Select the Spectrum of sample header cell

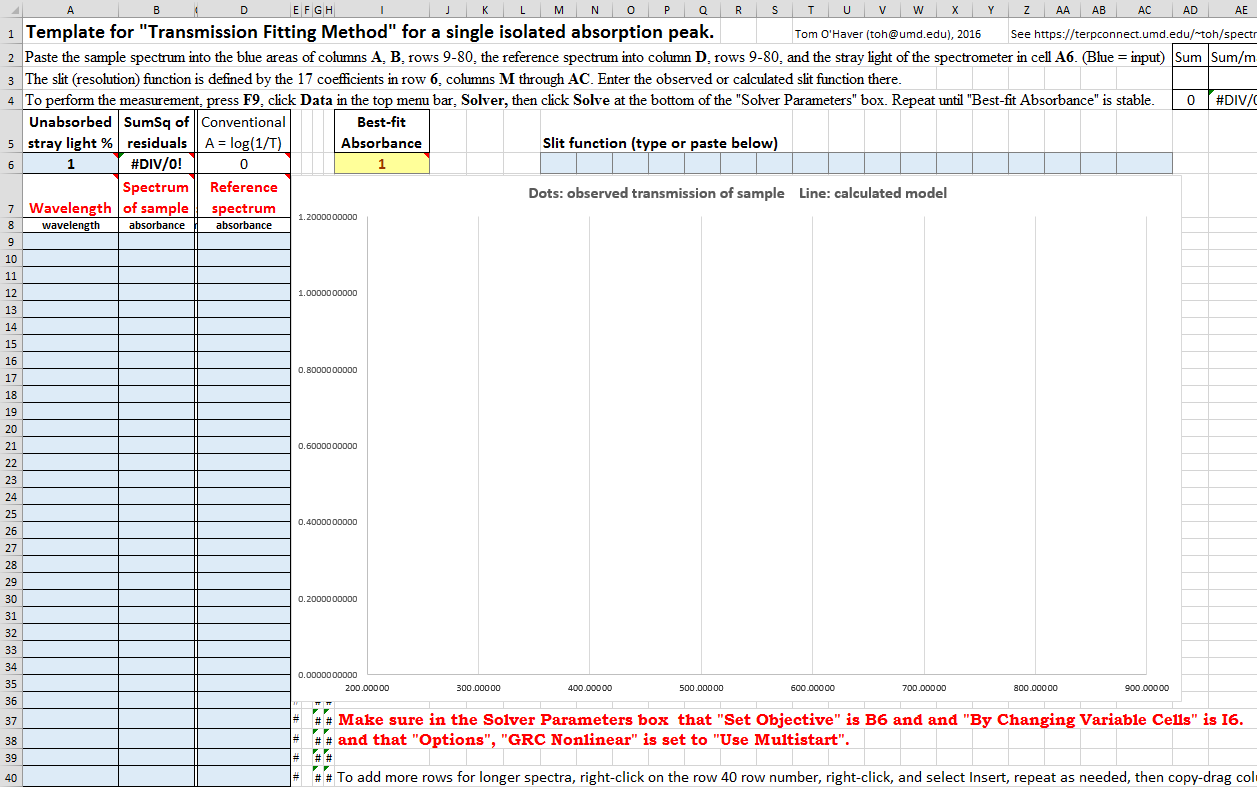157,198
